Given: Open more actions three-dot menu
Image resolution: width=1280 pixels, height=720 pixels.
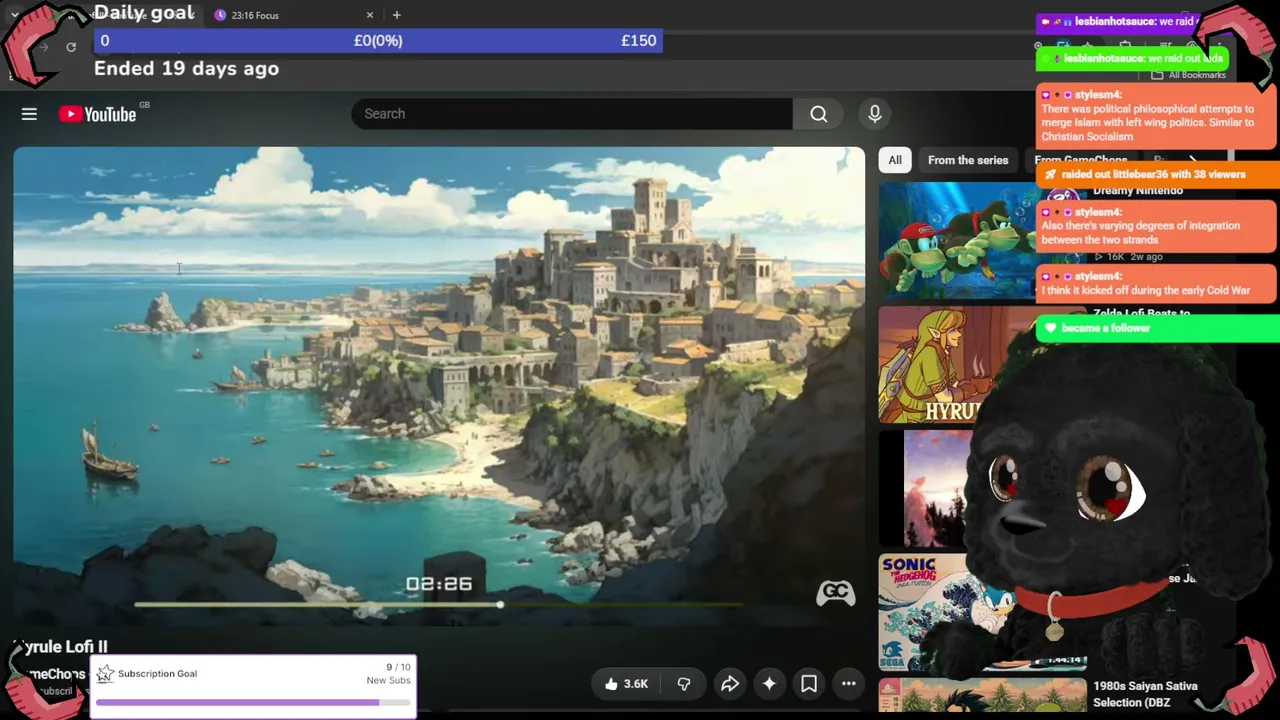Looking at the screenshot, I should 848,684.
